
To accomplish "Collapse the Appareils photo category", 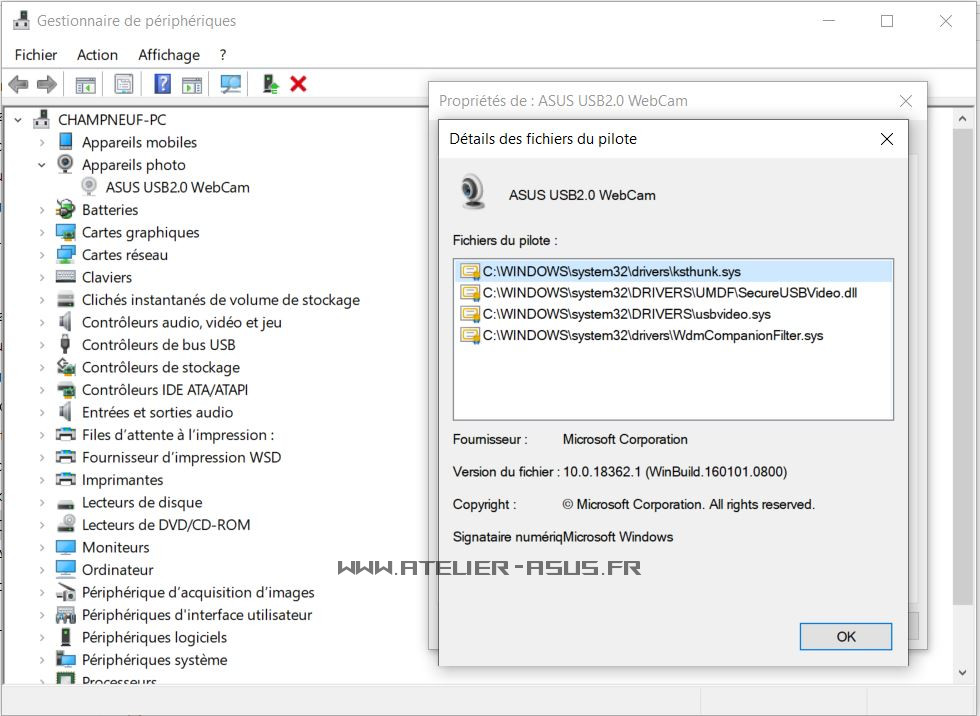I will click(42, 165).
